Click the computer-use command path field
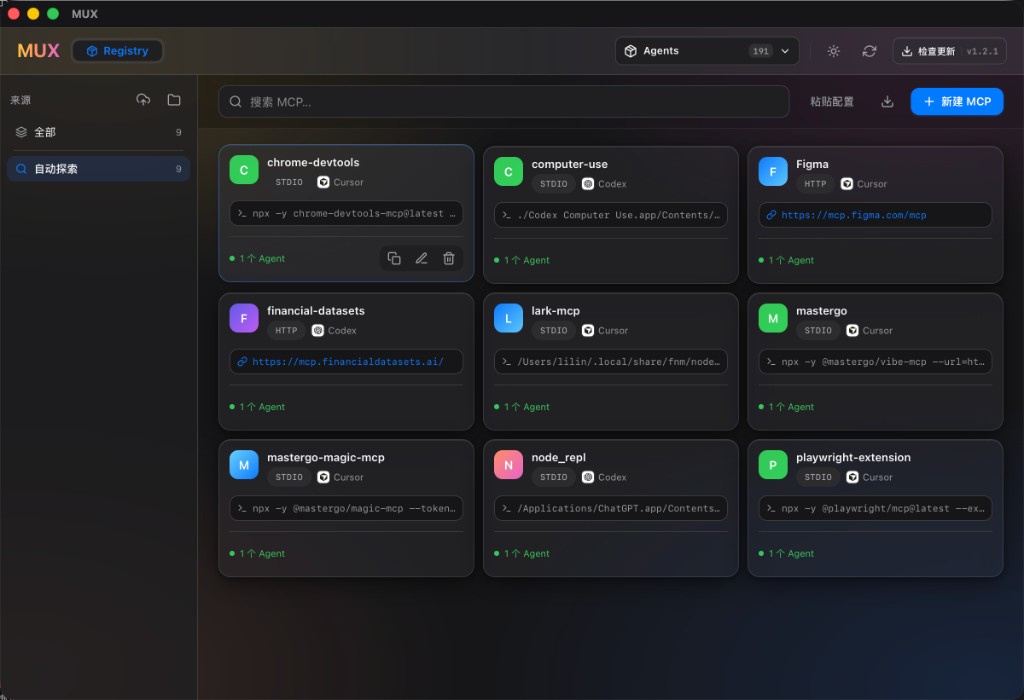Image resolution: width=1024 pixels, height=700 pixels. coord(611,215)
